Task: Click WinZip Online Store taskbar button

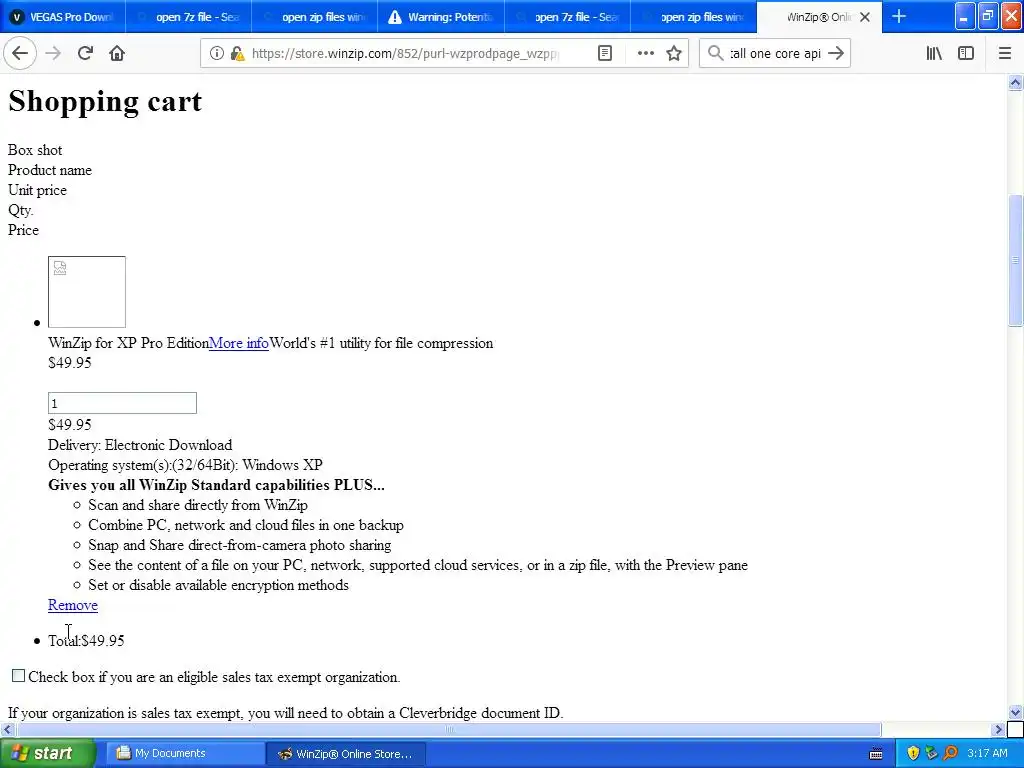Action: (345, 754)
